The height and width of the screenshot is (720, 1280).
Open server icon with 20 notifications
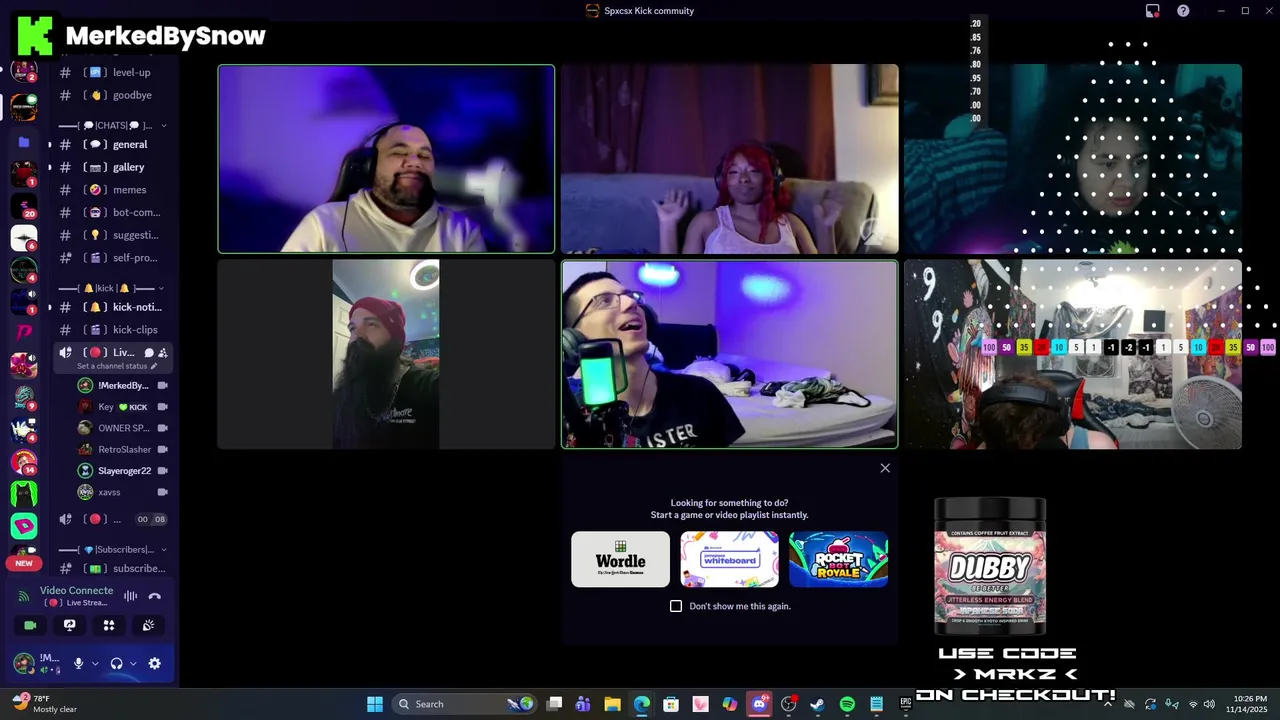point(24,206)
